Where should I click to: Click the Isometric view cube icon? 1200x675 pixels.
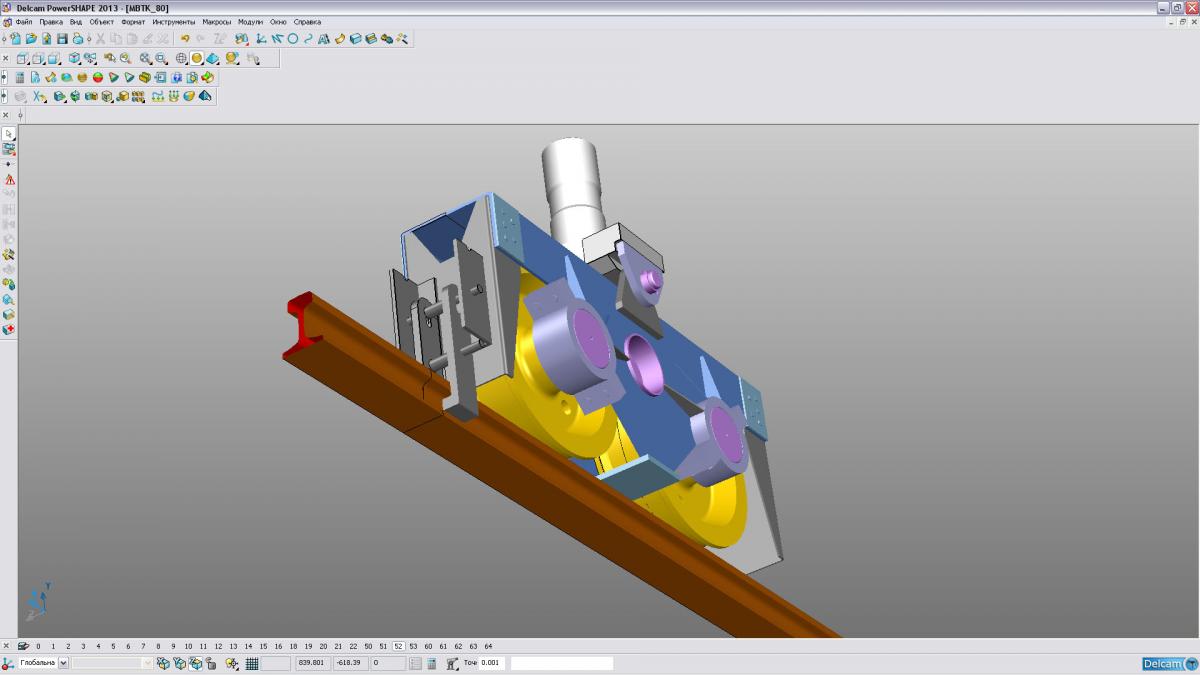73,58
